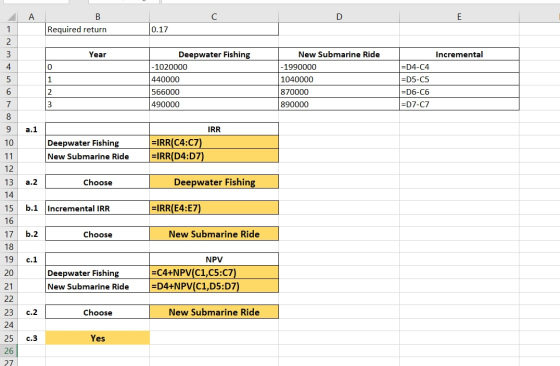Image resolution: width=560 pixels, height=366 pixels.
Task: Click year 0 cell in Year column
Action: 98,67
